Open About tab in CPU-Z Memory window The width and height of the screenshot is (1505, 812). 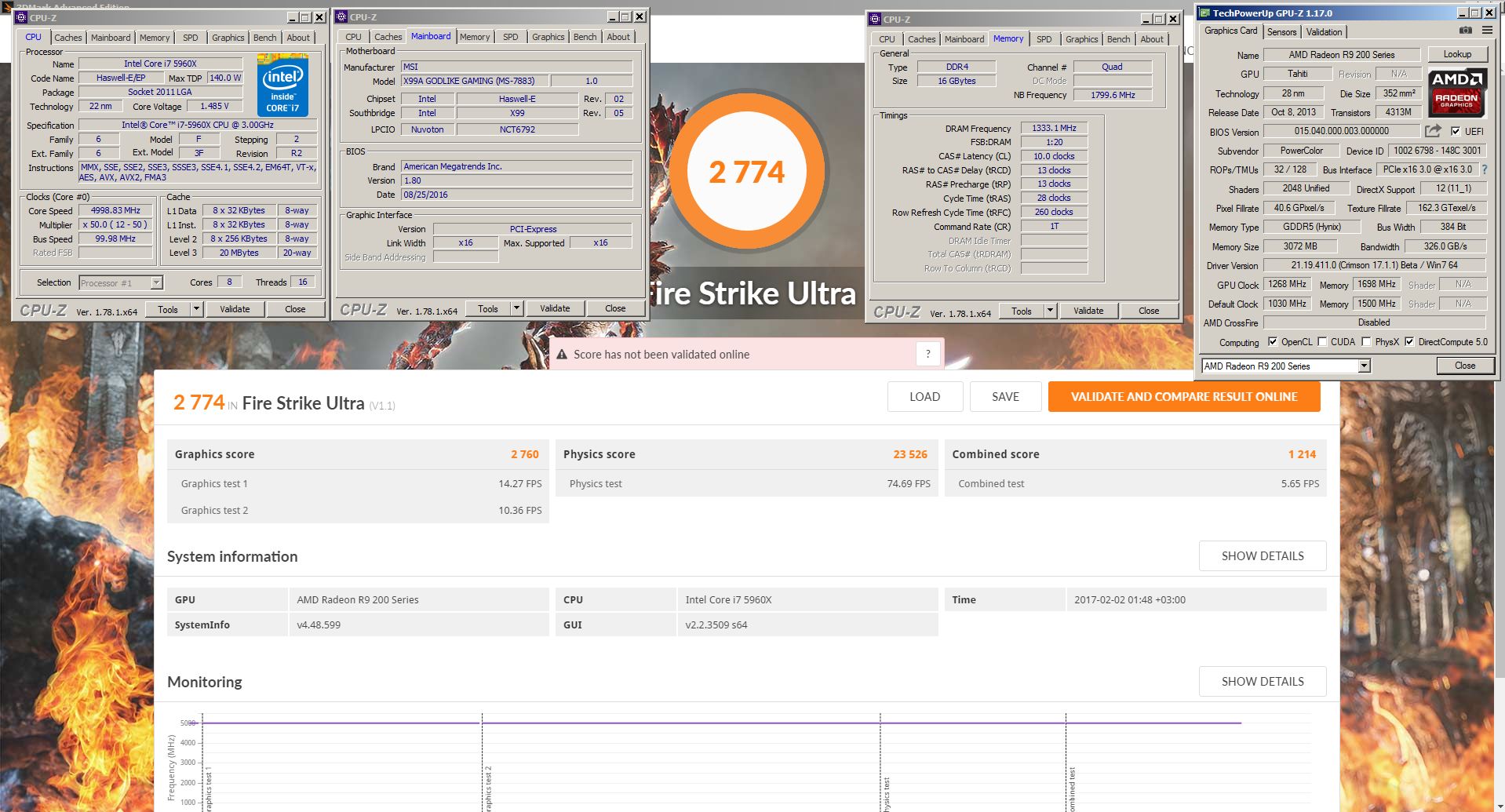click(x=1151, y=39)
